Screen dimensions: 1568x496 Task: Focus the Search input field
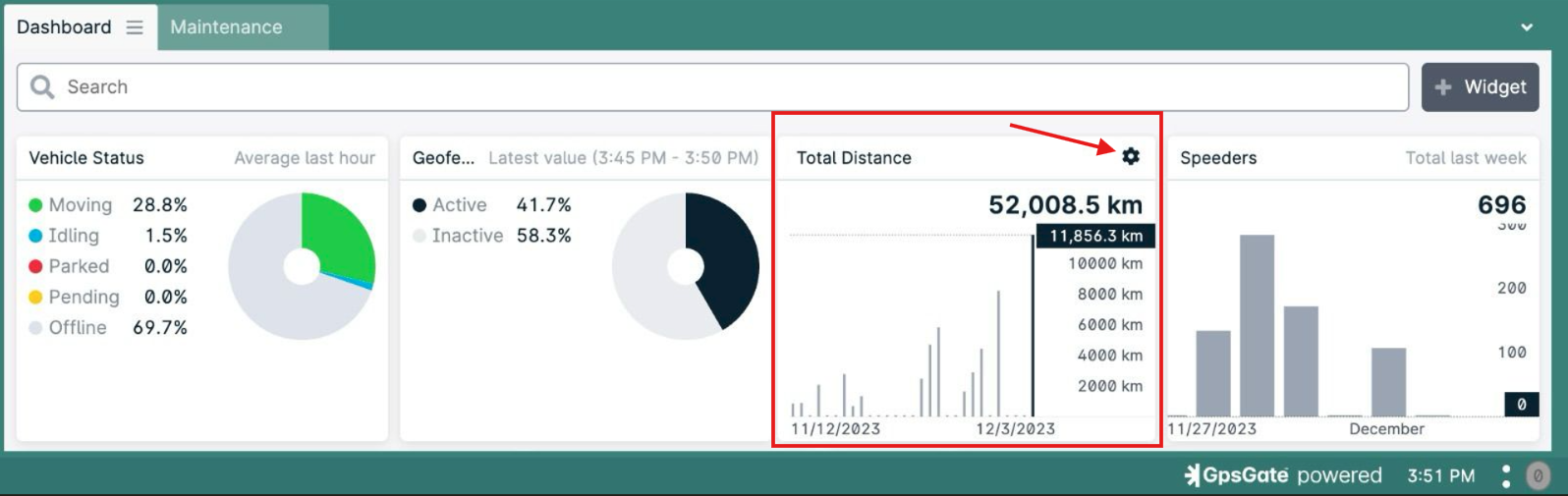[713, 87]
